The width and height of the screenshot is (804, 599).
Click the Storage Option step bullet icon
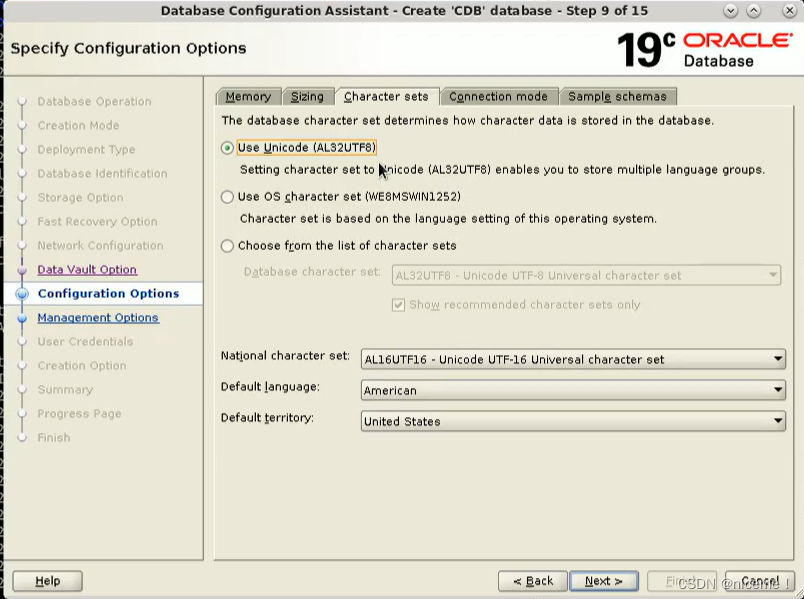[24, 197]
